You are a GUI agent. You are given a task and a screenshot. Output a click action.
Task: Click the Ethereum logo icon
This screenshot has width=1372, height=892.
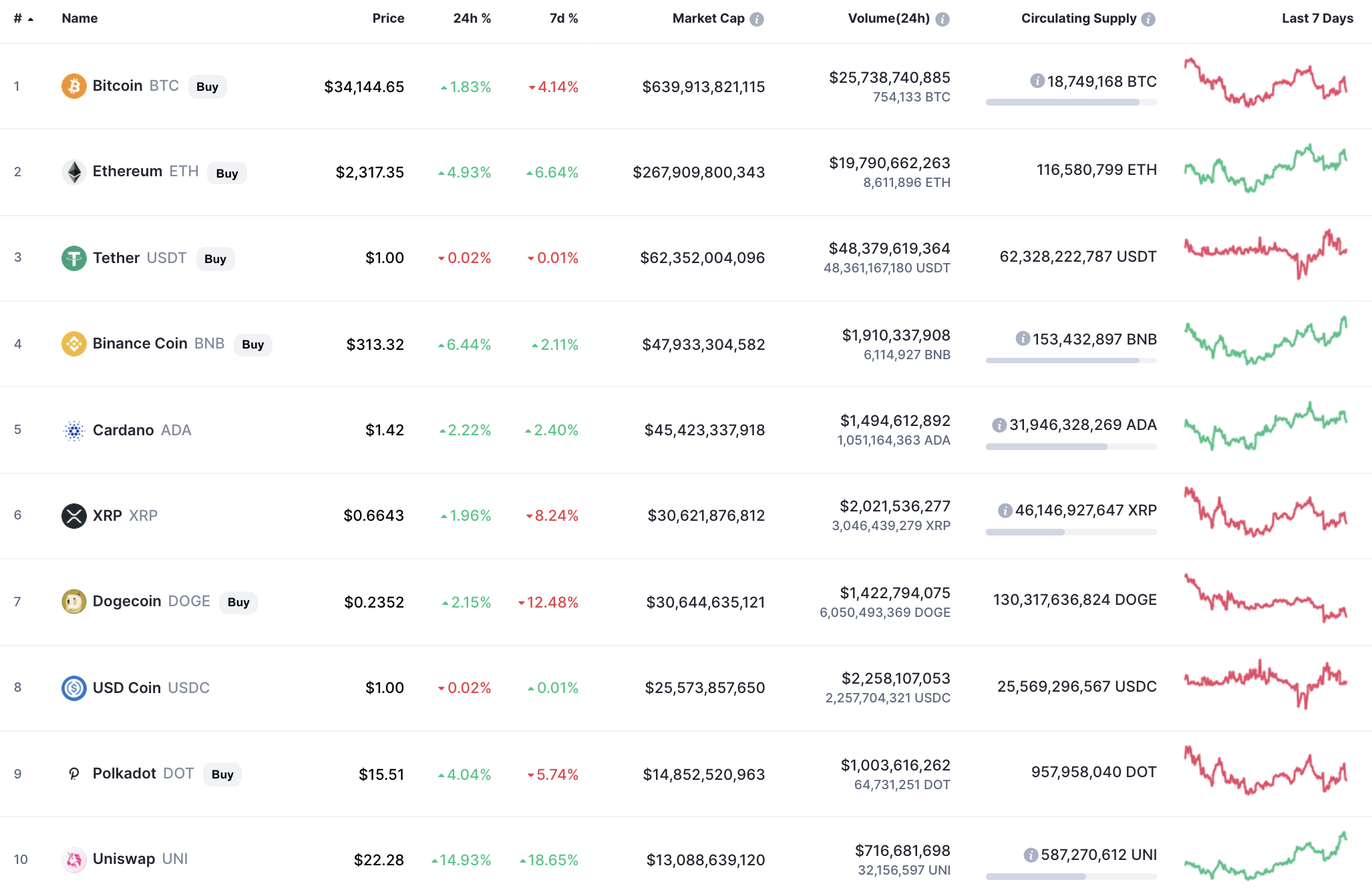click(74, 172)
